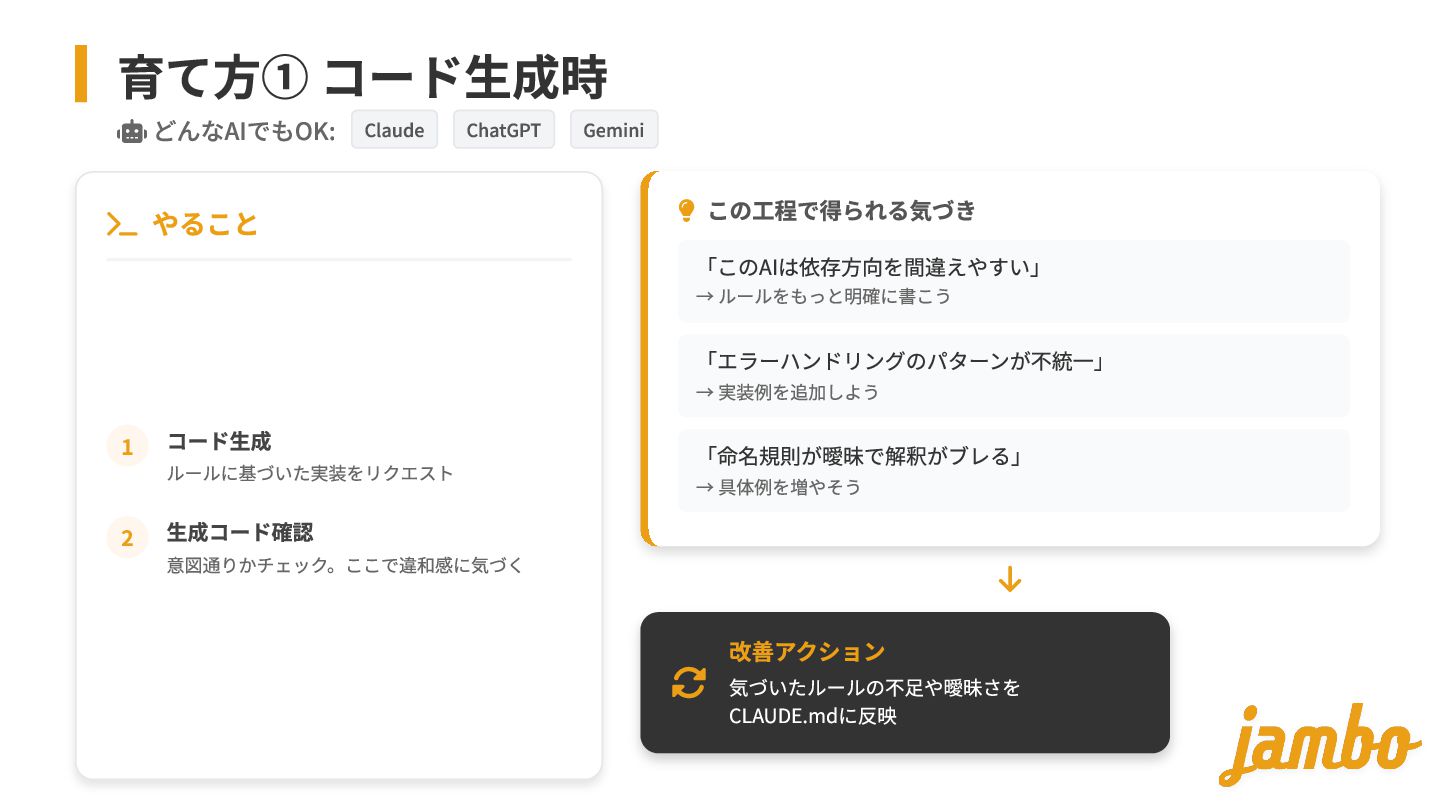
Task: Click the 育て方① コード生成時 slide title
Action: tap(362, 76)
